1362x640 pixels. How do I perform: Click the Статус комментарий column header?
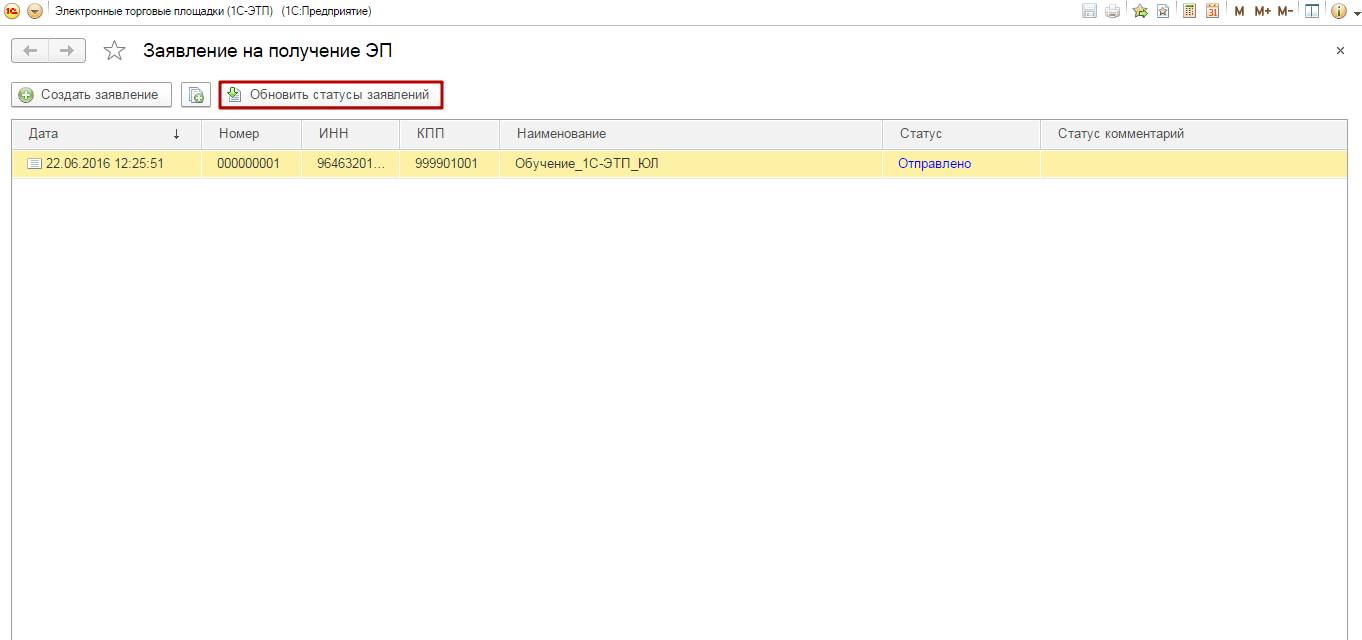pyautogui.click(x=1194, y=134)
